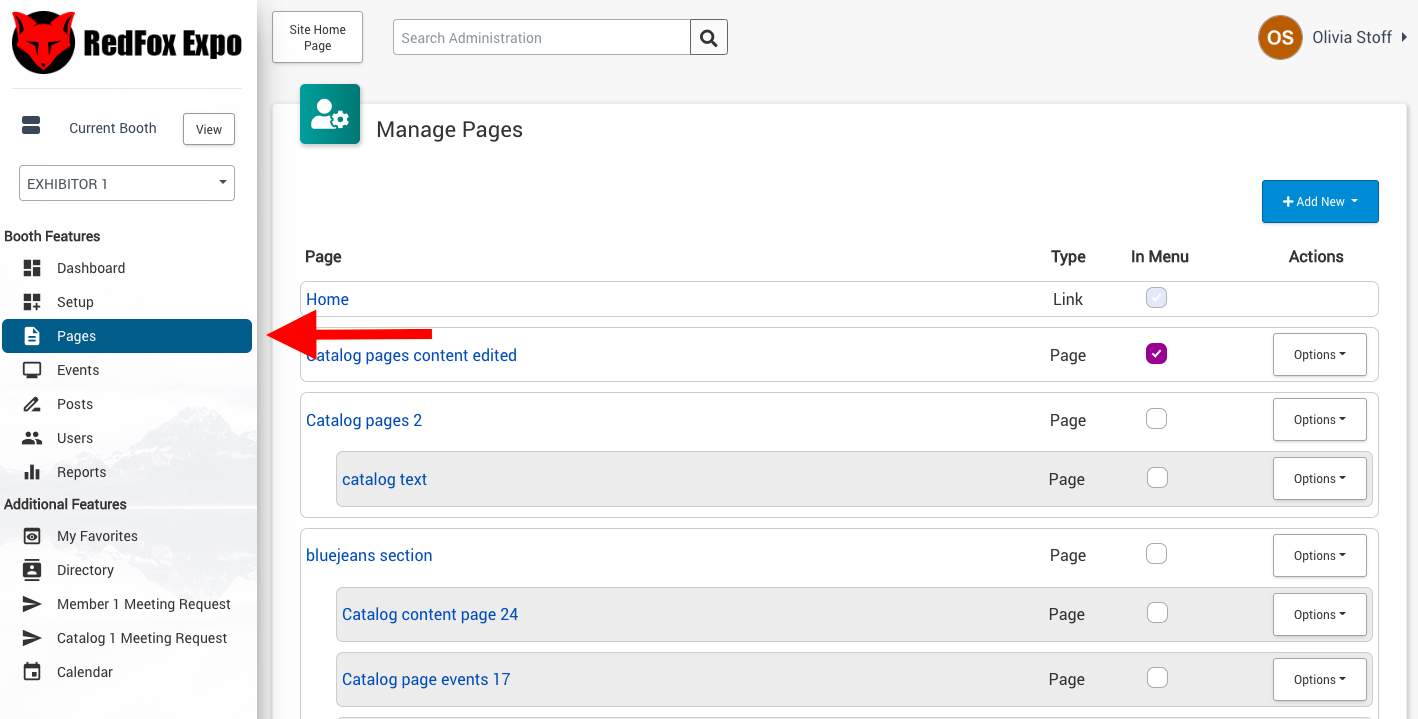This screenshot has width=1418, height=719.
Task: Click the Pages document icon
Action: click(x=32, y=336)
